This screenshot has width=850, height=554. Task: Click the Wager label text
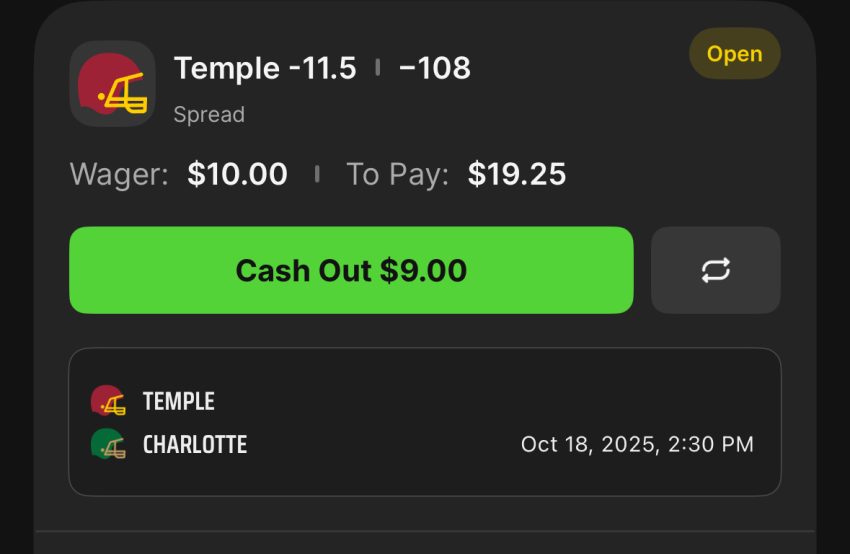coord(119,175)
